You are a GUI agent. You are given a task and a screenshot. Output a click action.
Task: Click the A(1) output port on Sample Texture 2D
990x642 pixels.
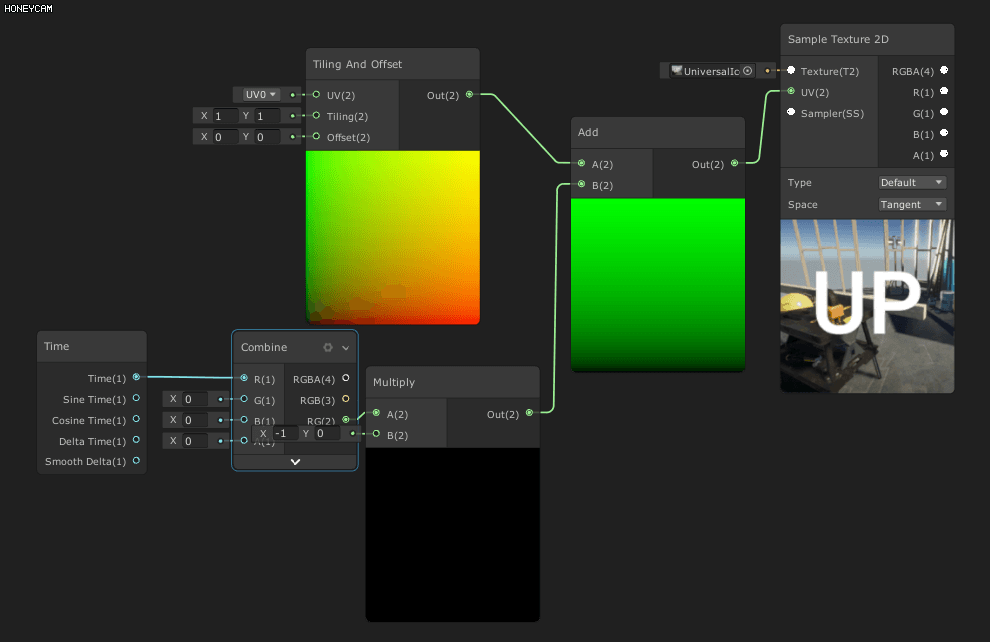pos(944,155)
